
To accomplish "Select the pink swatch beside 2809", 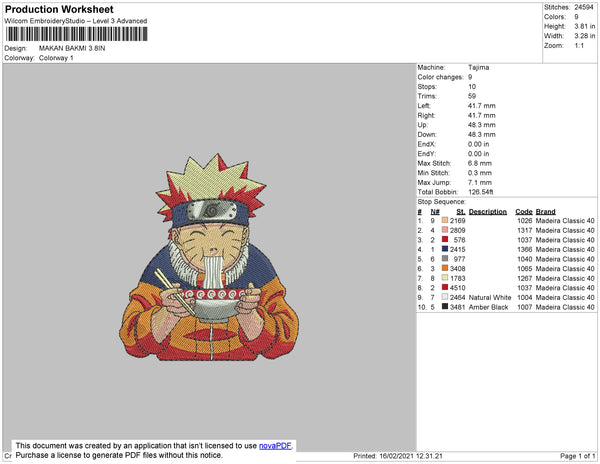I will (445, 230).
